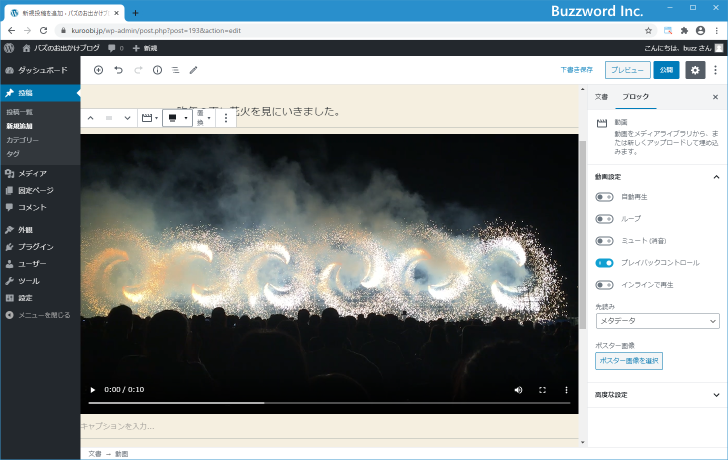Open the settings gear icon
728x460 pixels.
pyautogui.click(x=695, y=70)
